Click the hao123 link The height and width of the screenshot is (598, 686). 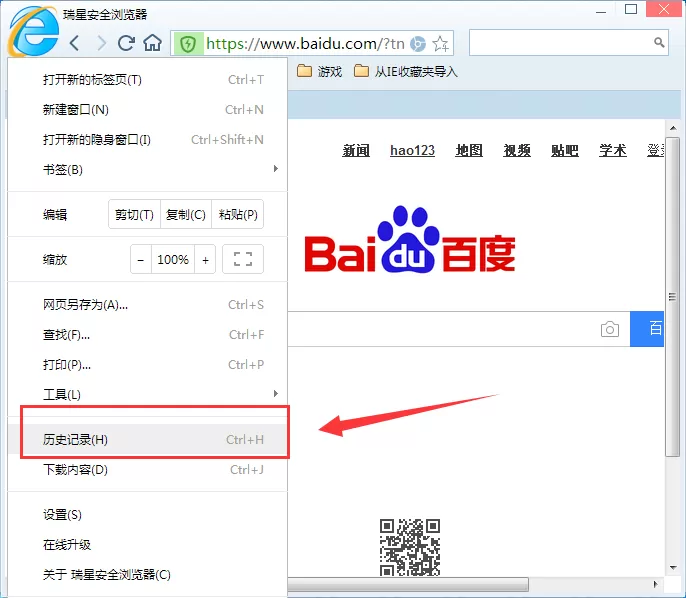click(412, 150)
